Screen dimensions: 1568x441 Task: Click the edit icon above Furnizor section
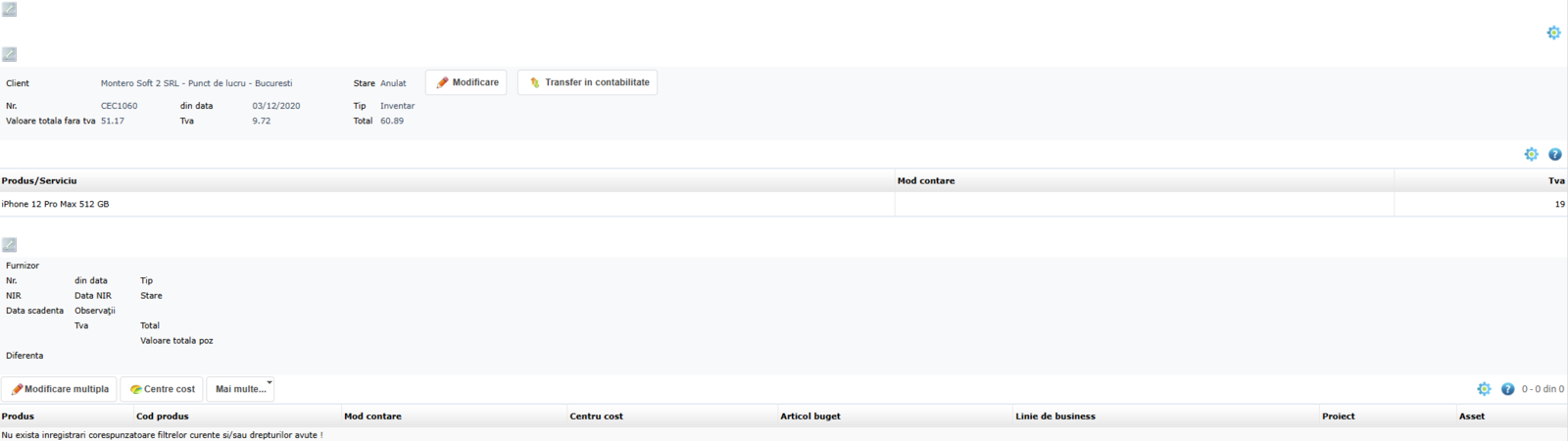pyautogui.click(x=9, y=245)
